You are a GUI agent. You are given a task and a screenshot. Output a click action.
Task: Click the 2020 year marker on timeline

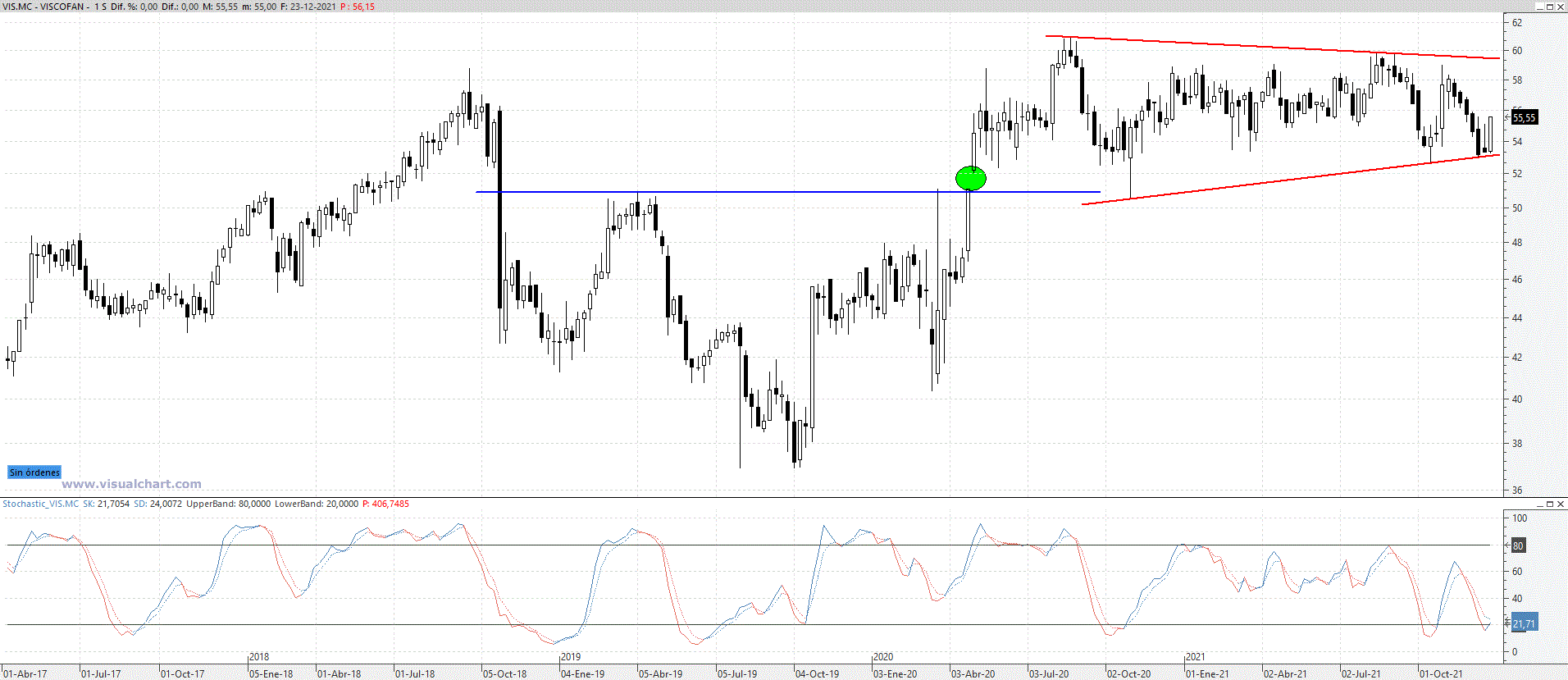pos(882,657)
